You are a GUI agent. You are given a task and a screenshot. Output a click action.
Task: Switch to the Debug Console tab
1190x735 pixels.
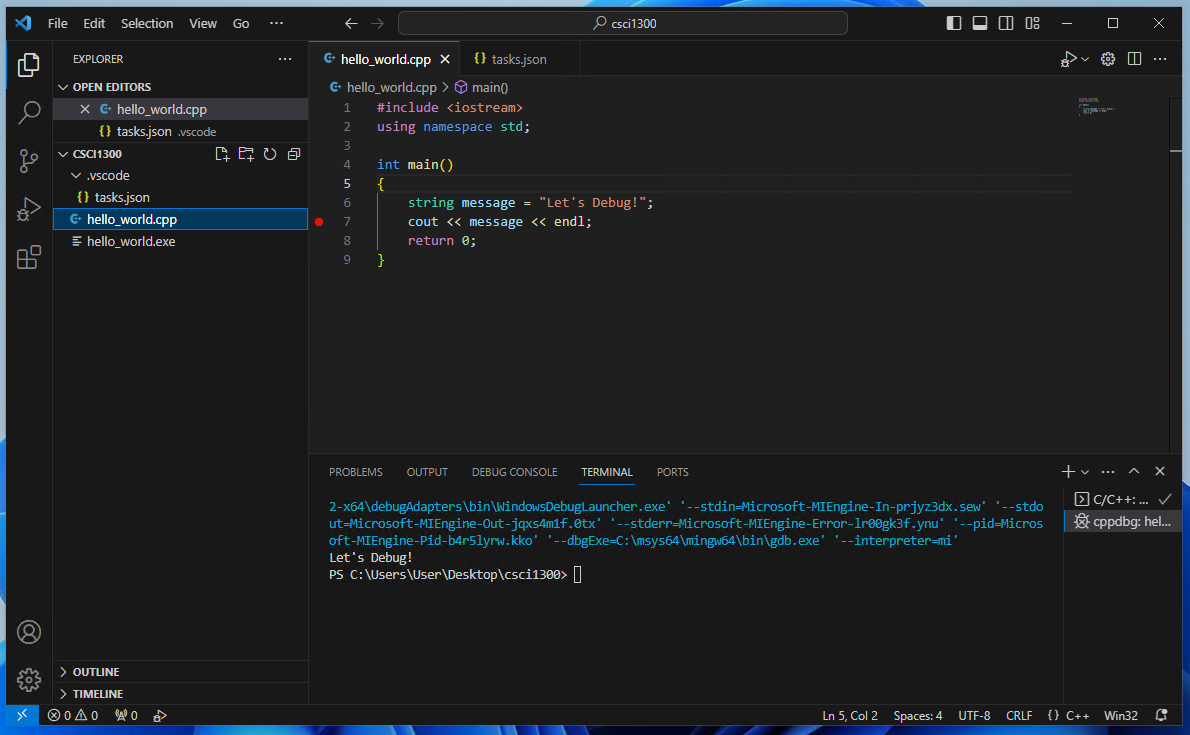pos(515,472)
